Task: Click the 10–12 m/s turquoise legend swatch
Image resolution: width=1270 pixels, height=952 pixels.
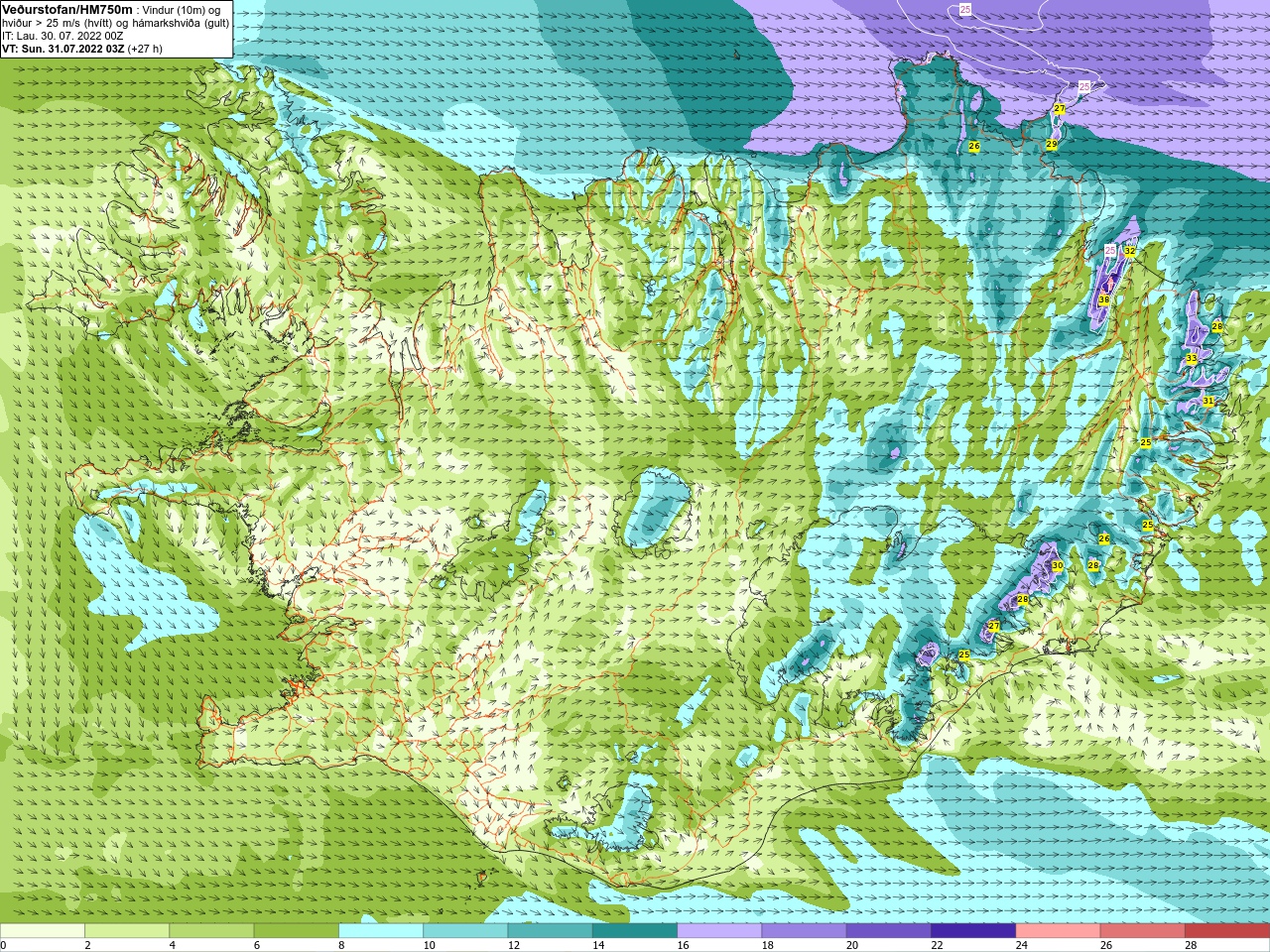Action: 465,931
